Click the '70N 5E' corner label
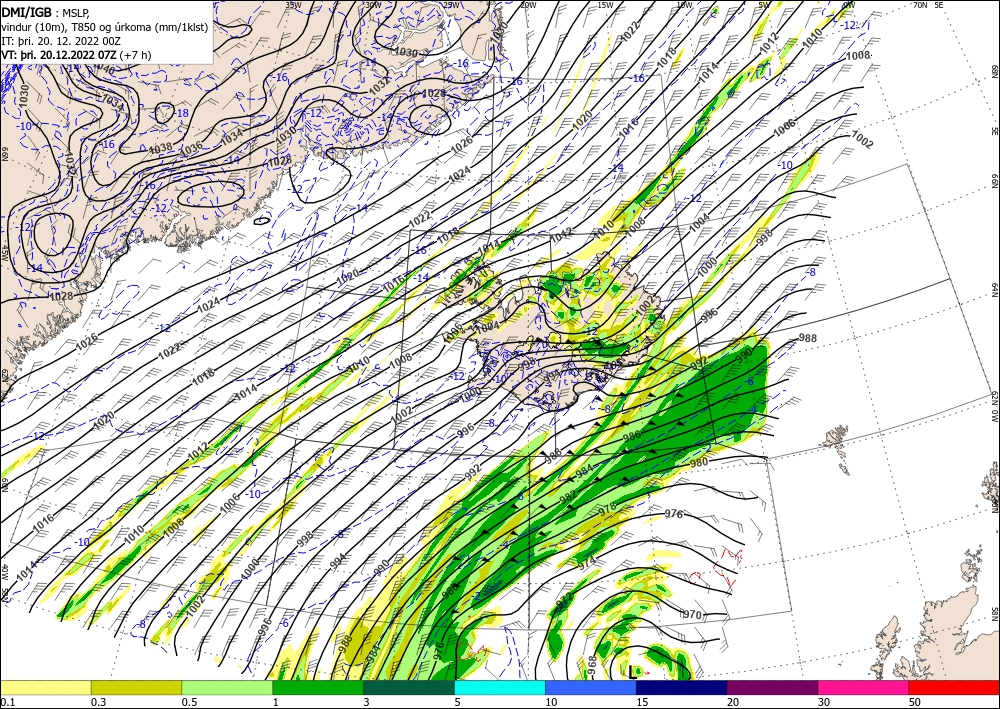Viewport: 1000px width, 709px height. [x=928, y=4]
